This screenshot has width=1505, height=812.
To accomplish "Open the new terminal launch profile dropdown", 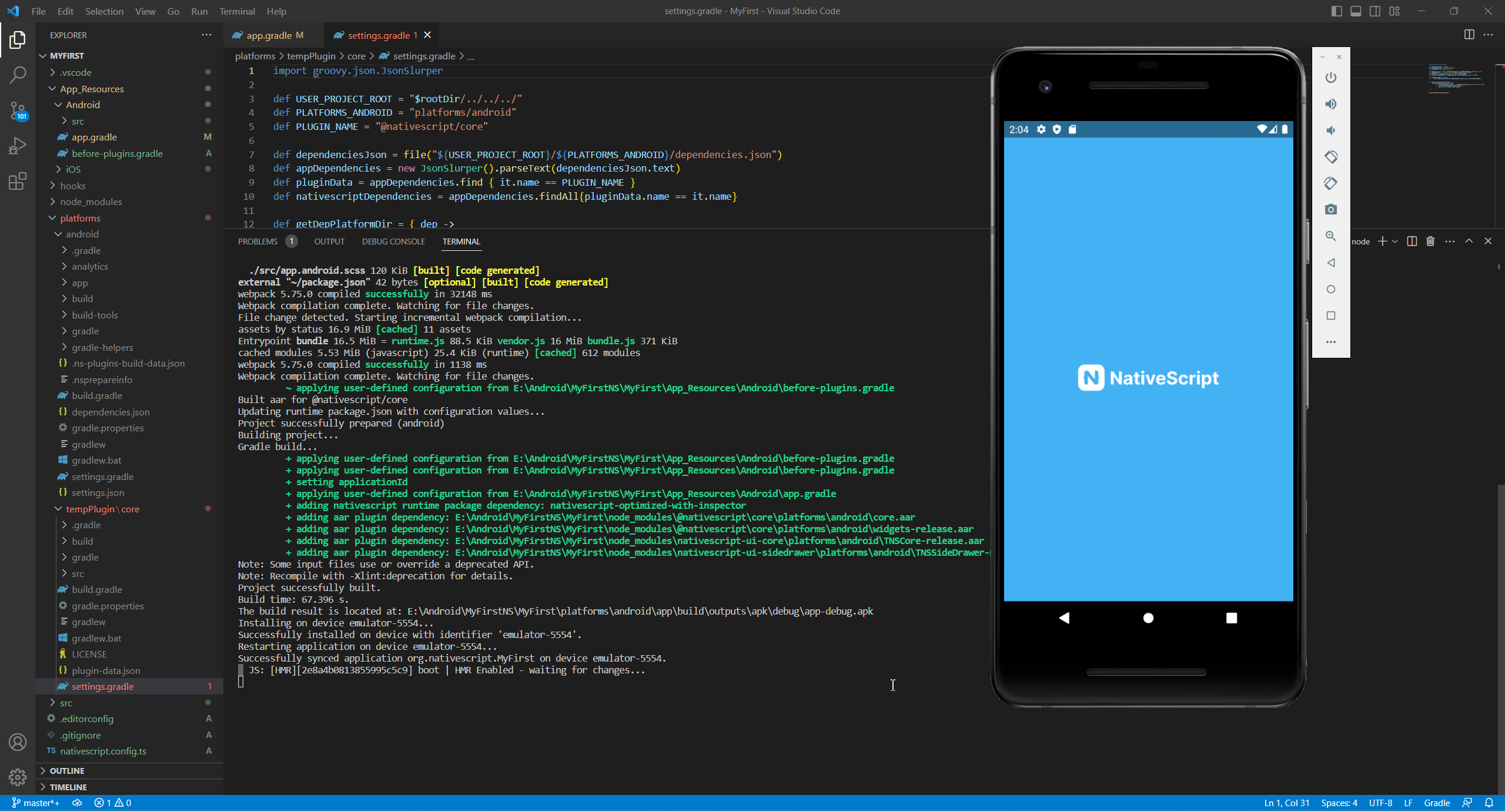I will click(x=1394, y=241).
